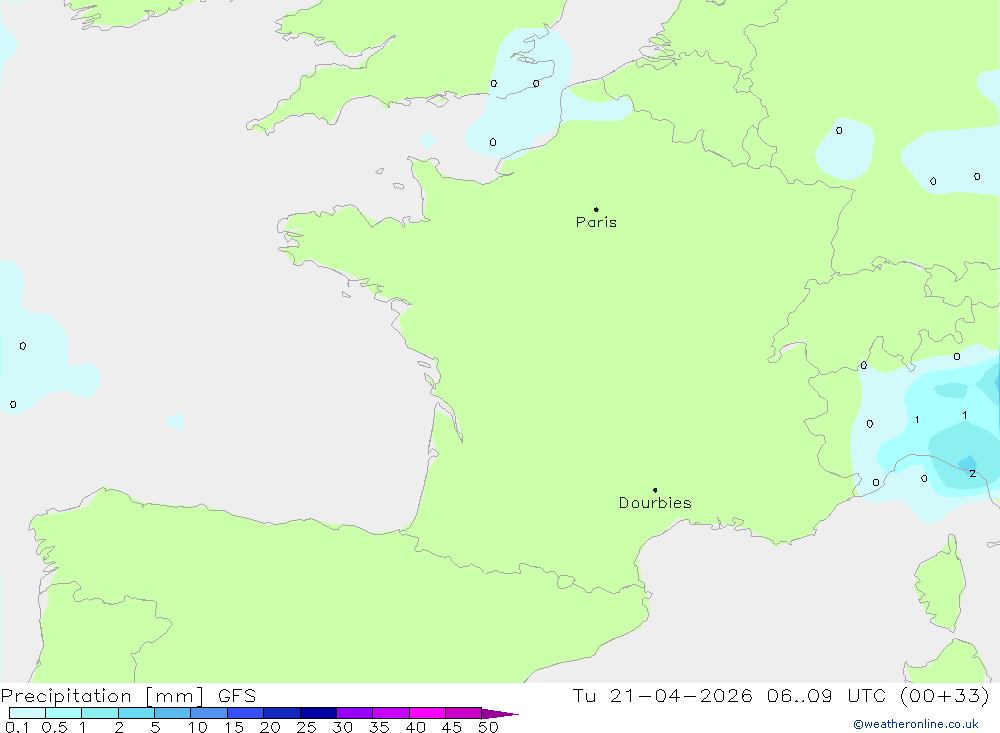Pick the legend swatch between 15 and 20
Screen dimensions: 1000x733
tap(245, 713)
